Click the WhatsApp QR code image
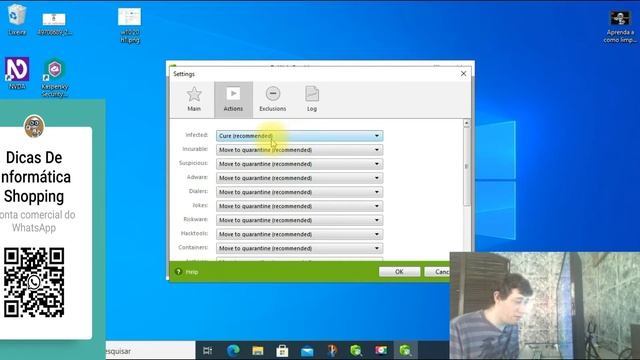Viewport: 640px width, 360px height. (34, 282)
